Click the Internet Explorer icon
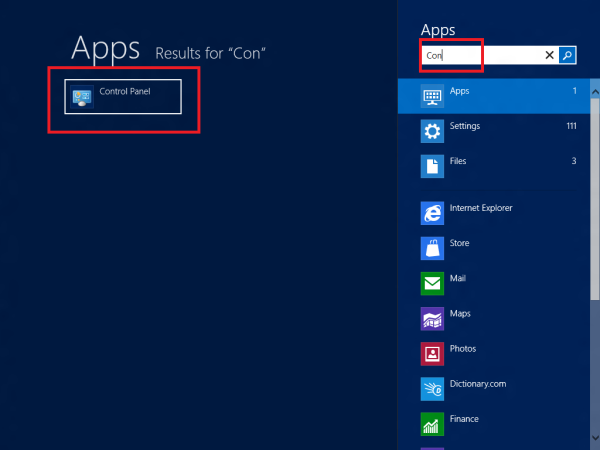The height and width of the screenshot is (450, 600). [432, 213]
